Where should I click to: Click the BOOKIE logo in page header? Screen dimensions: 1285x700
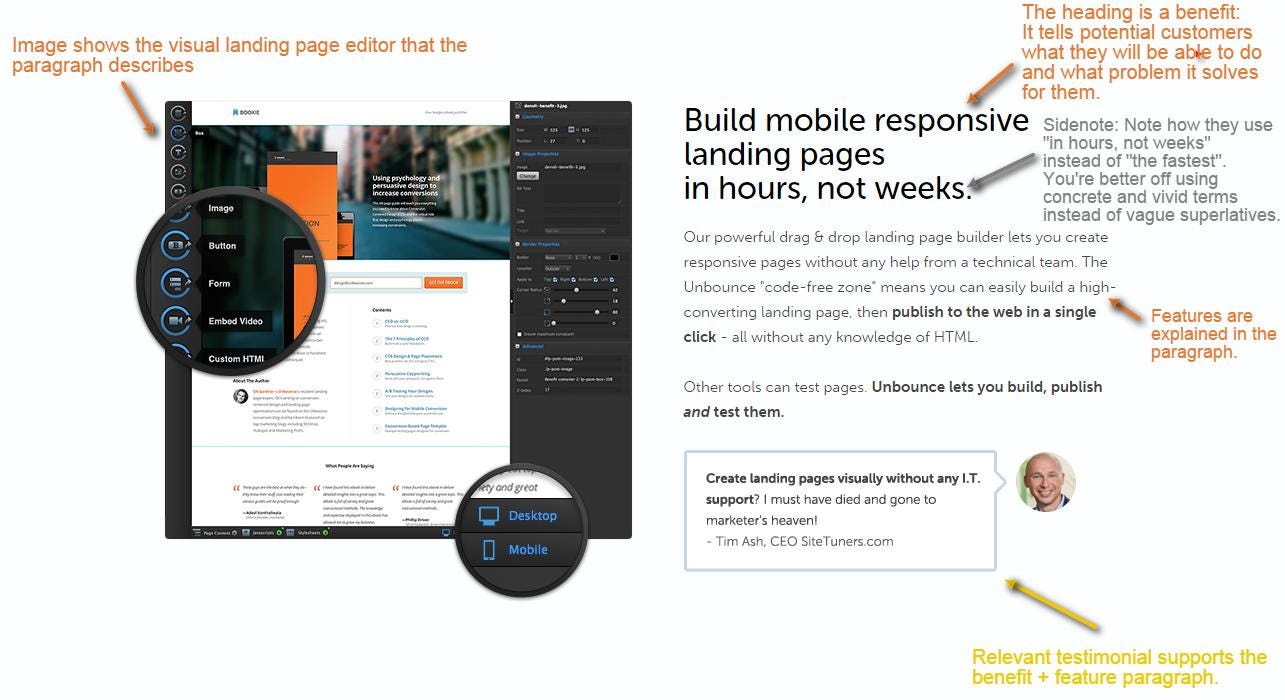click(x=246, y=112)
